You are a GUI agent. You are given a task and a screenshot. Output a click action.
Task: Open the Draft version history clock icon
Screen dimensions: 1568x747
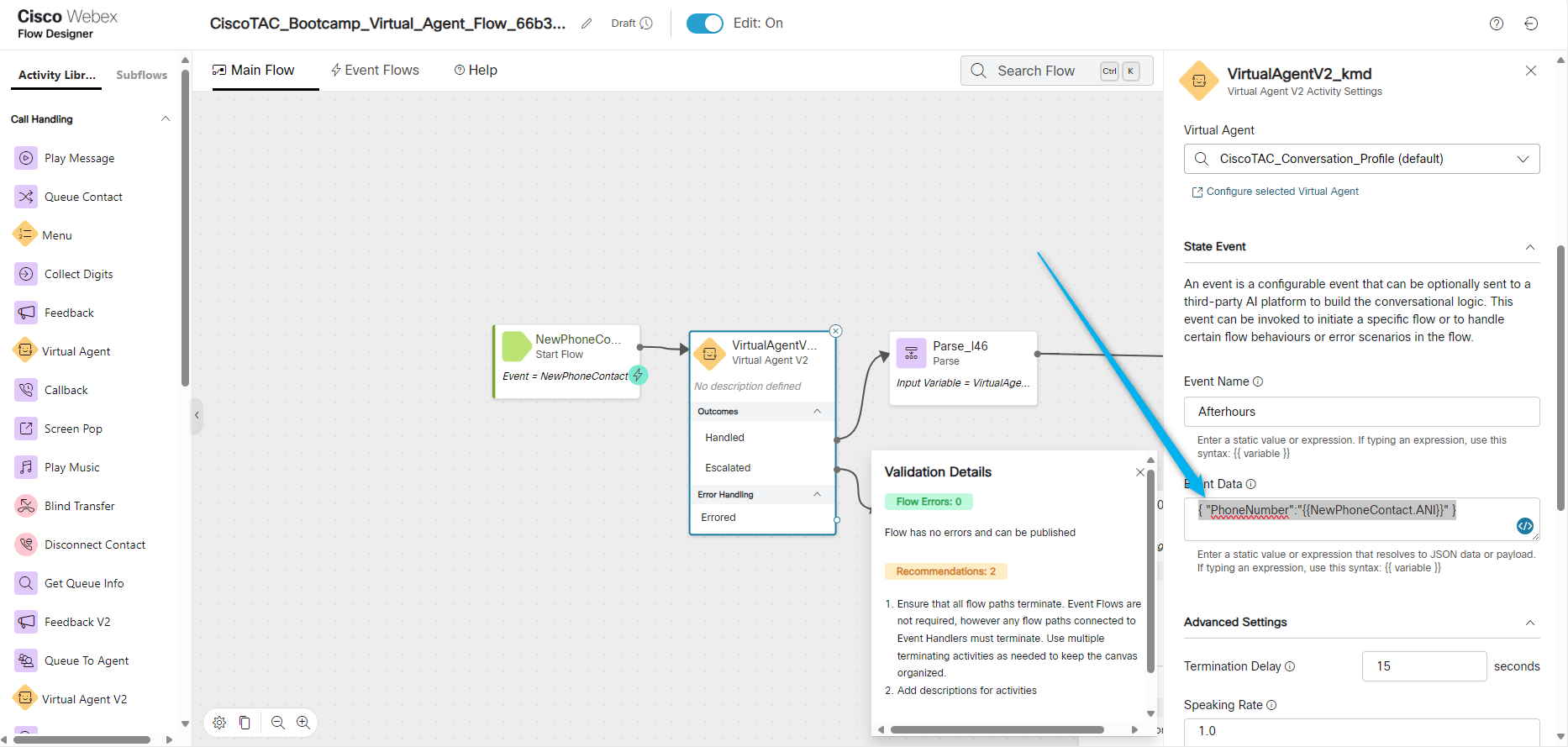click(x=646, y=24)
